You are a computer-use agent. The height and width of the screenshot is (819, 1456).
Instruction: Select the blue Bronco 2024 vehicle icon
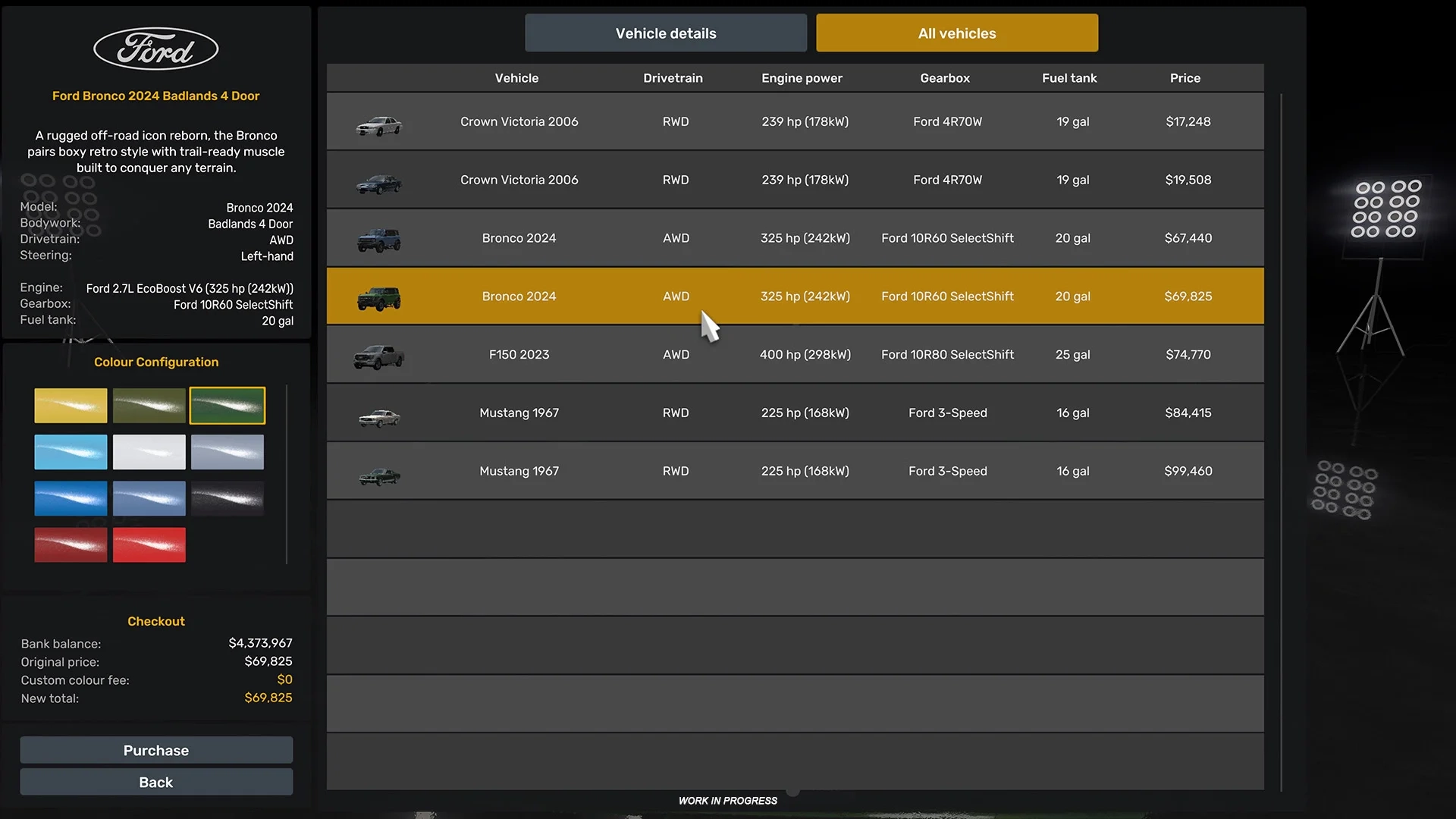click(x=379, y=240)
